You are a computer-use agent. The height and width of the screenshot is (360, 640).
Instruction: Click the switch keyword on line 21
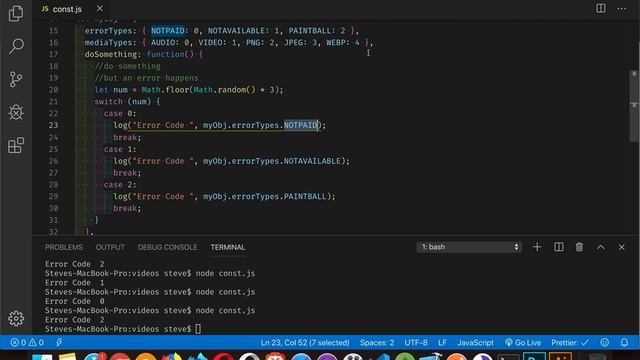point(109,102)
